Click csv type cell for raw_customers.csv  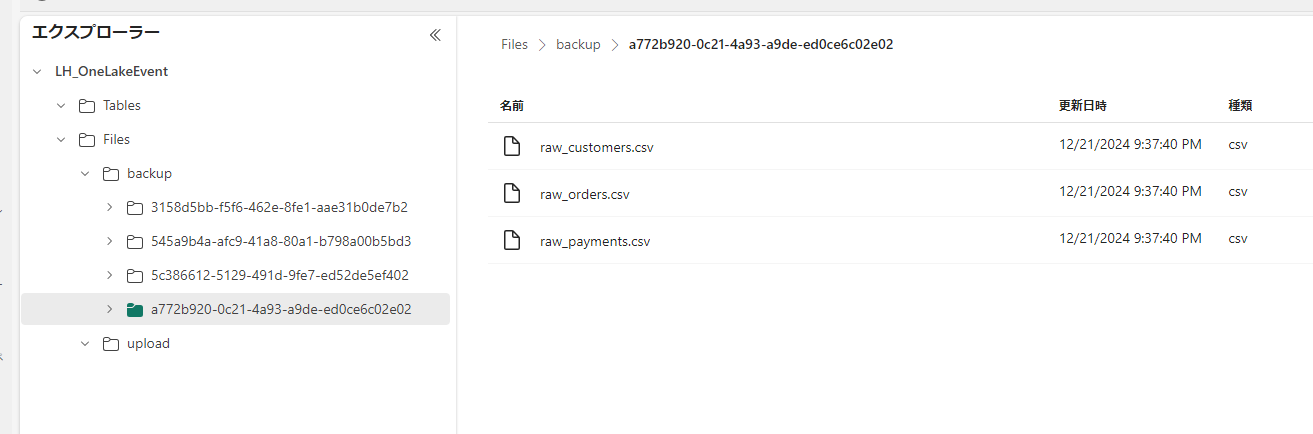tap(1238, 145)
